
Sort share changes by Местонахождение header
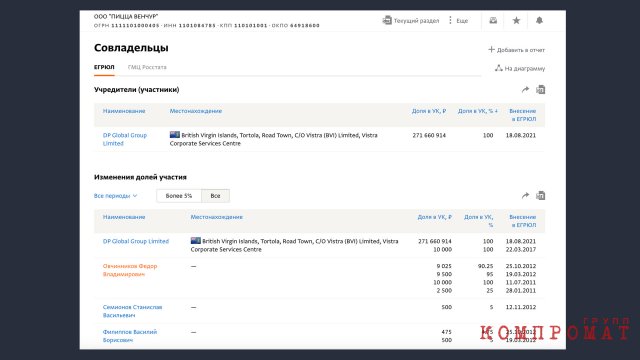(x=217, y=217)
